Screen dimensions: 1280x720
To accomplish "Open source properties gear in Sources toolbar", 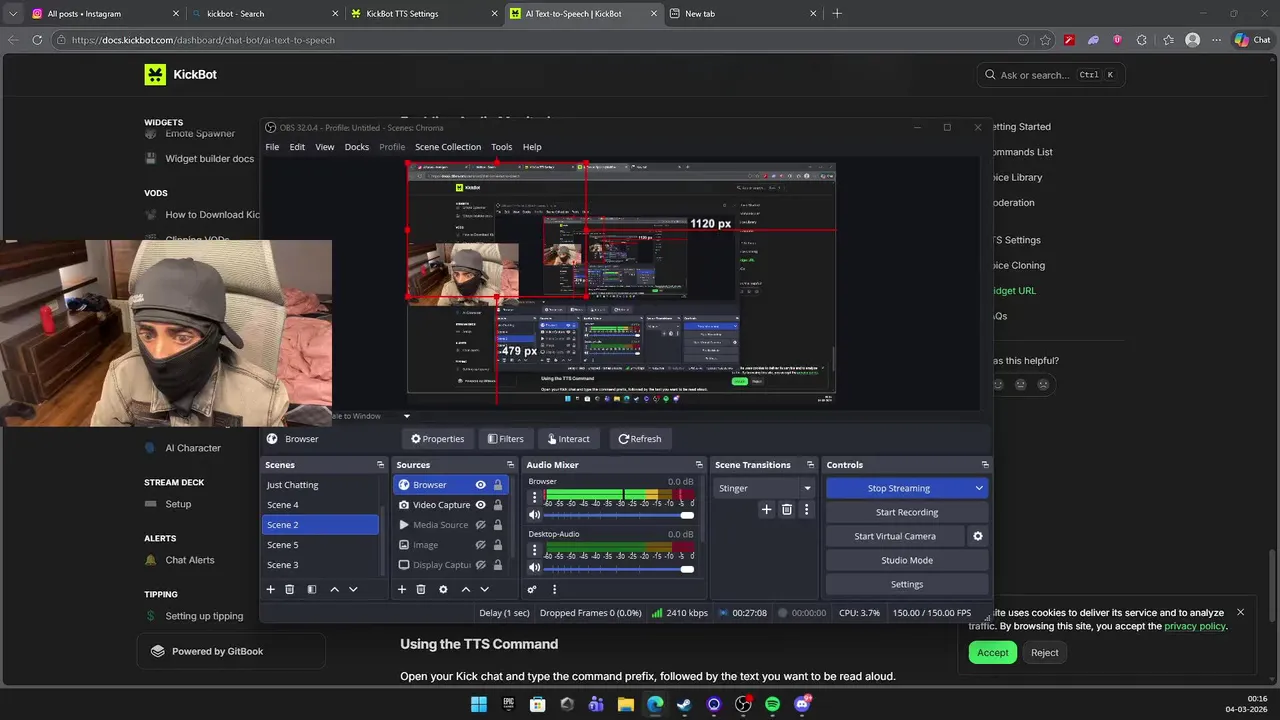I will 443,589.
